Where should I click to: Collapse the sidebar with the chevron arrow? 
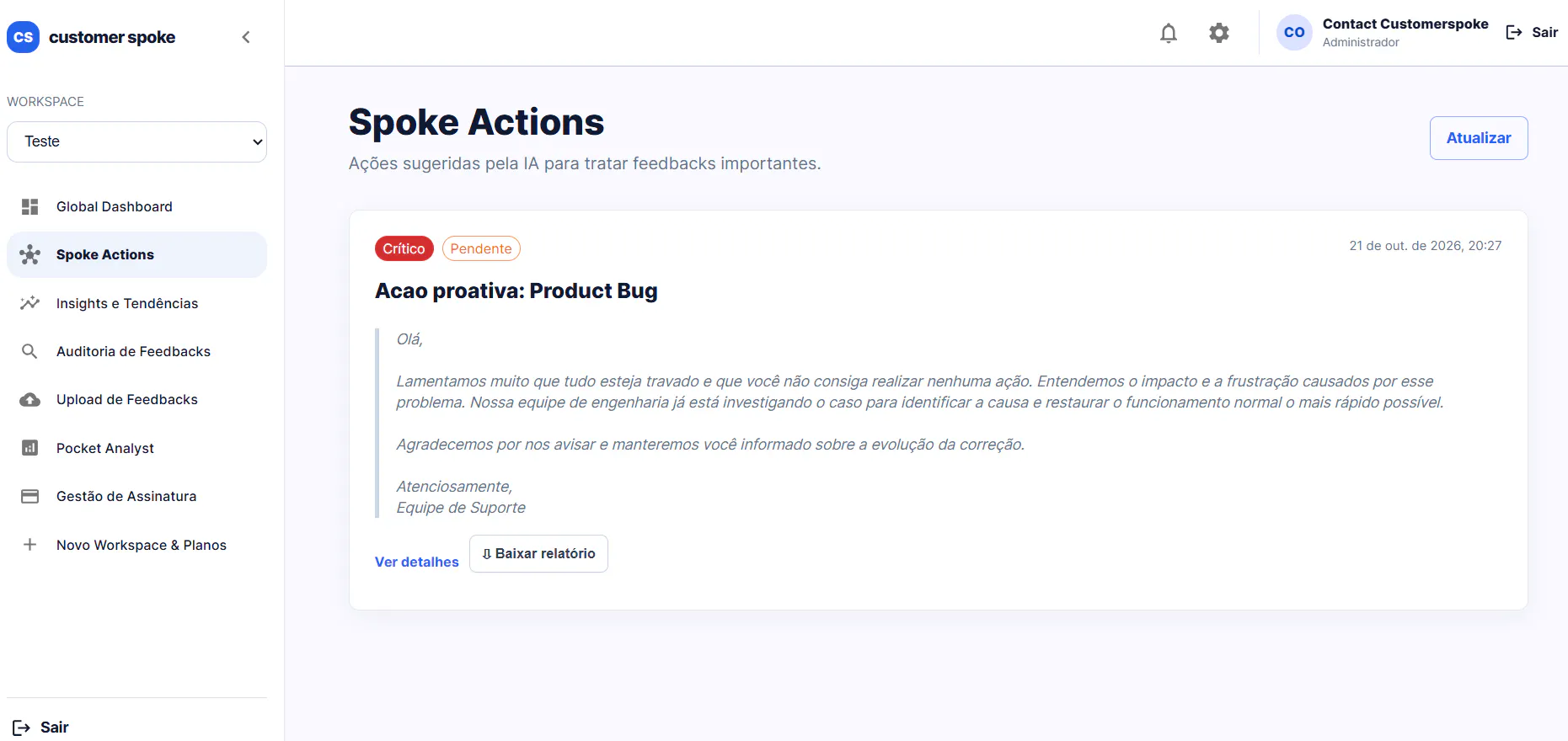[246, 37]
